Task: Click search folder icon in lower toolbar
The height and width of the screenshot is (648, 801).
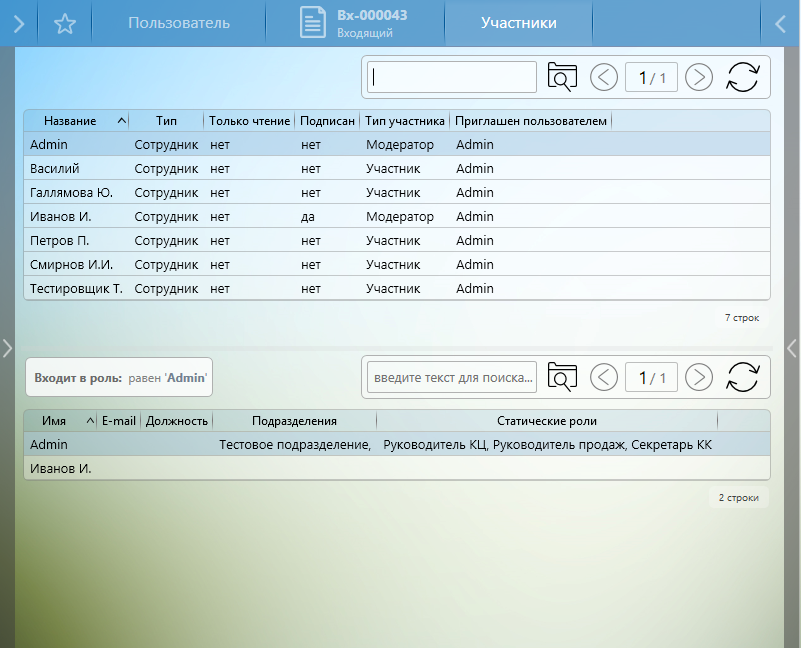Action: 563,377
